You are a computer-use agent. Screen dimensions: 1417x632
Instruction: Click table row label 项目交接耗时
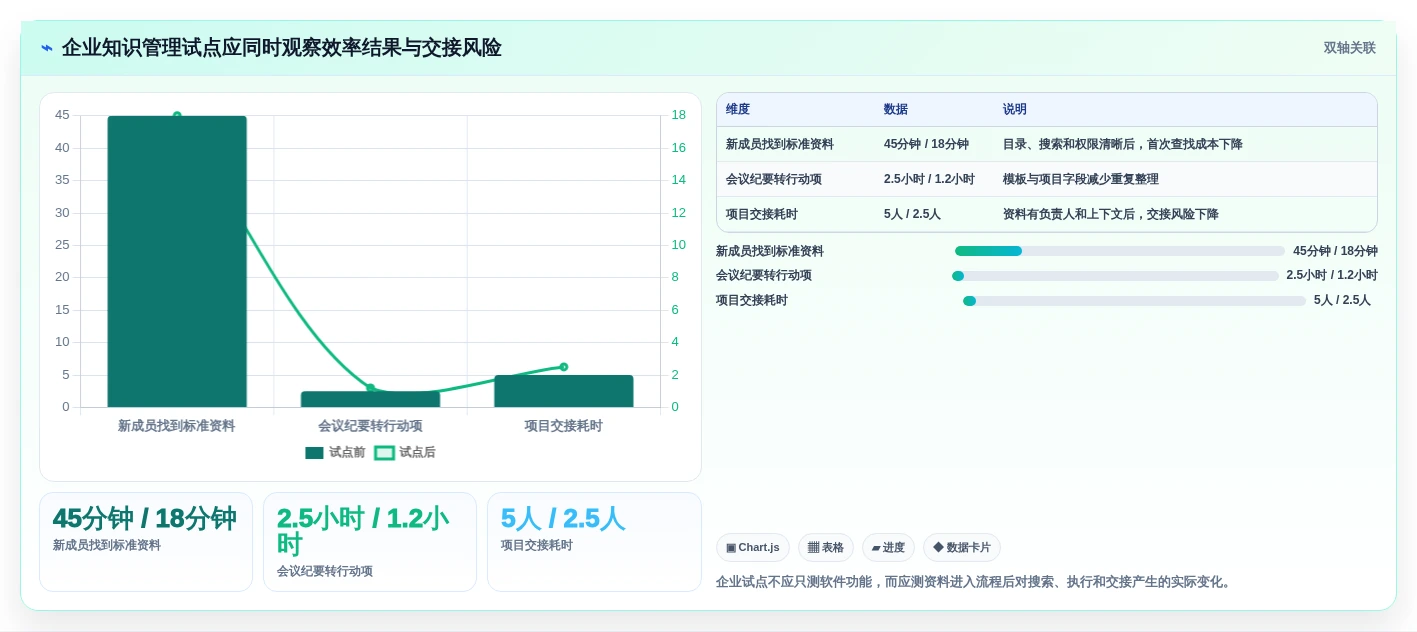762,214
